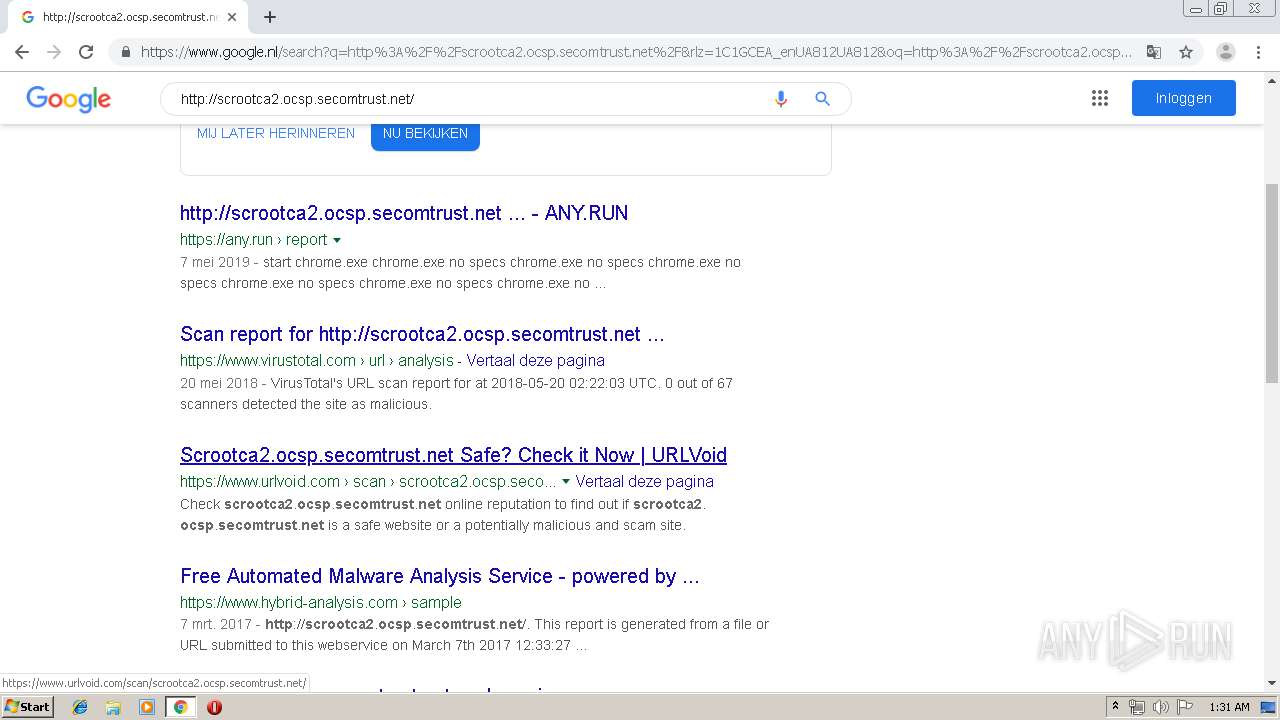
Task: Open the Windows Start menu
Action: [x=27, y=707]
